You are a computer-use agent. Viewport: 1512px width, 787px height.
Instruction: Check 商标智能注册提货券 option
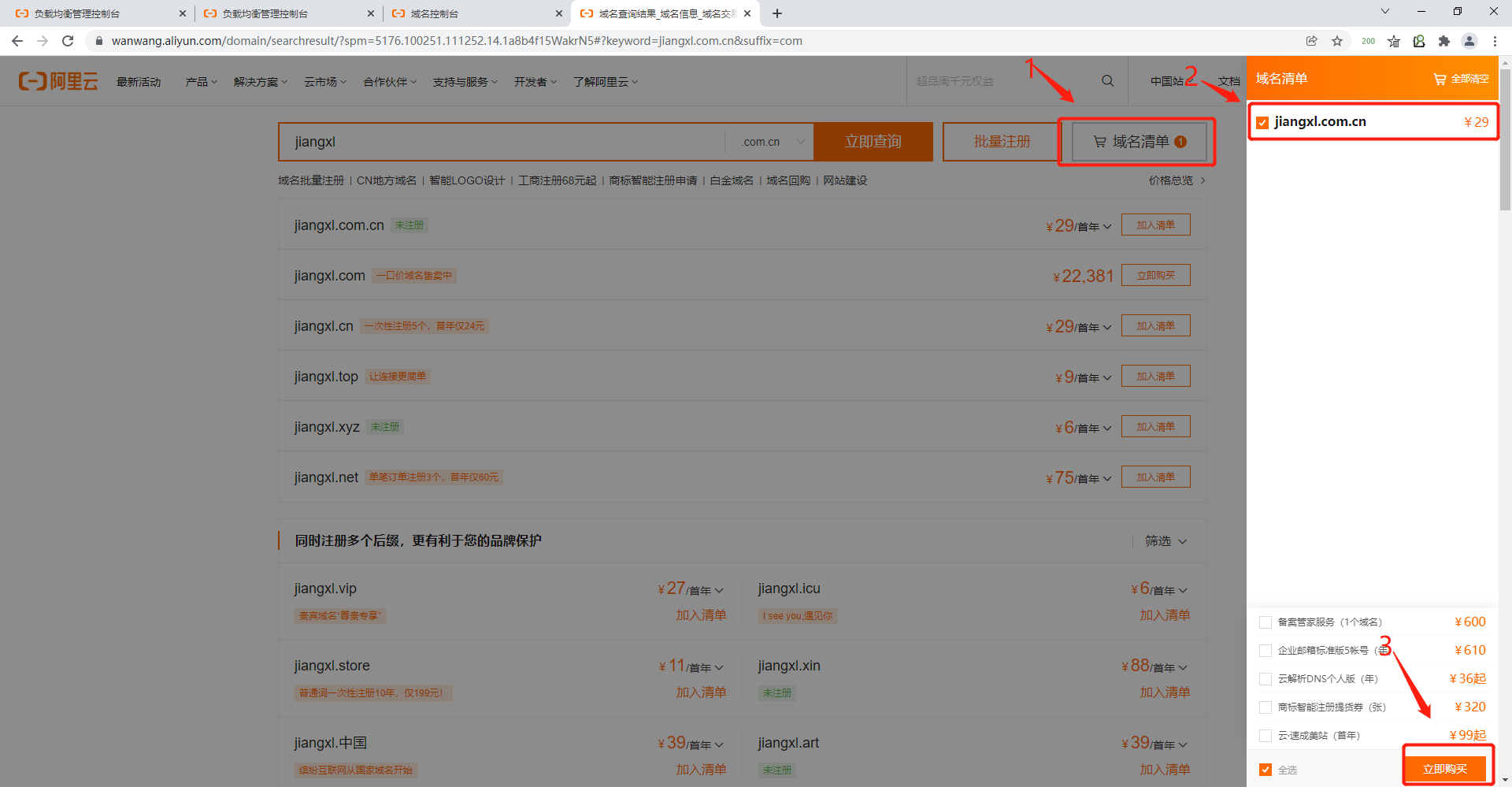[x=1266, y=707]
